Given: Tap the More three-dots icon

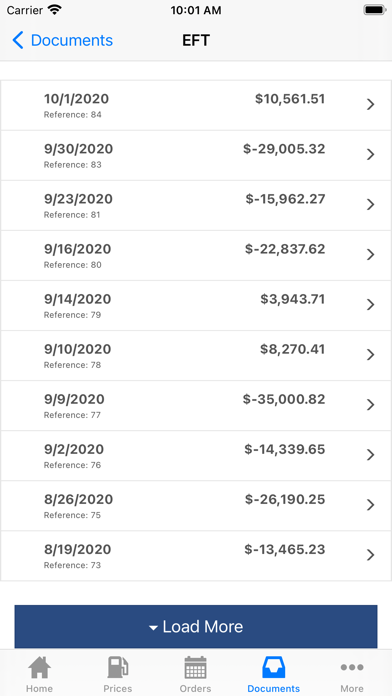Looking at the screenshot, I should coord(352,667).
